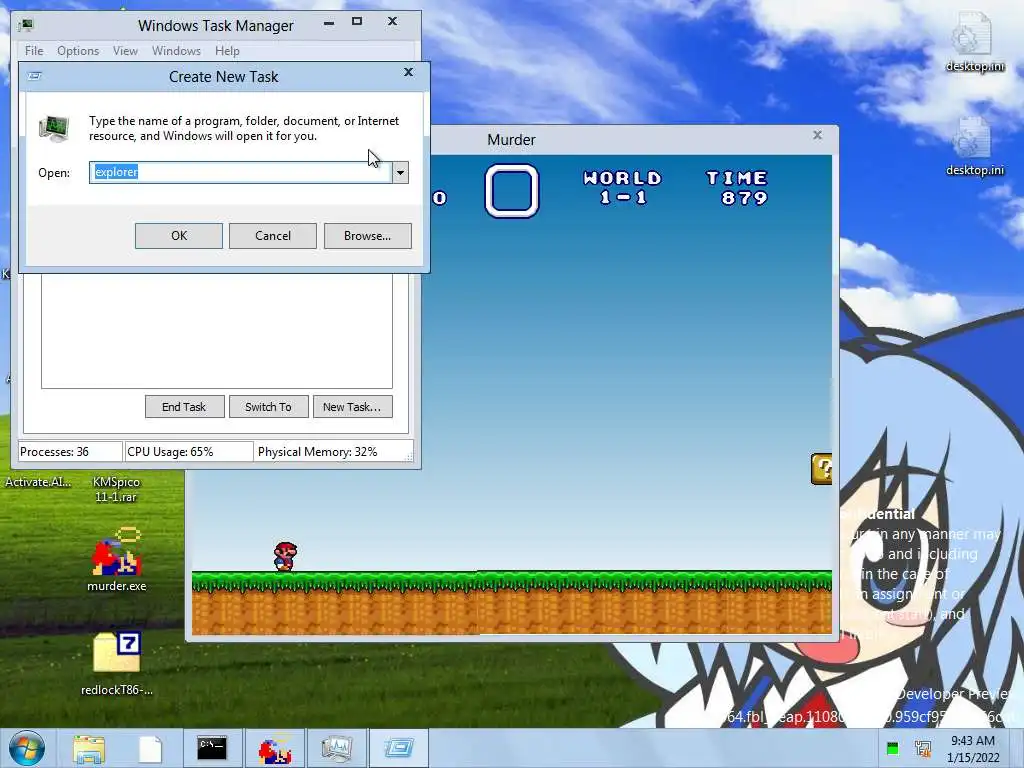Click End Task button in Task Manager
Screen dimensions: 1024x768
[184, 407]
